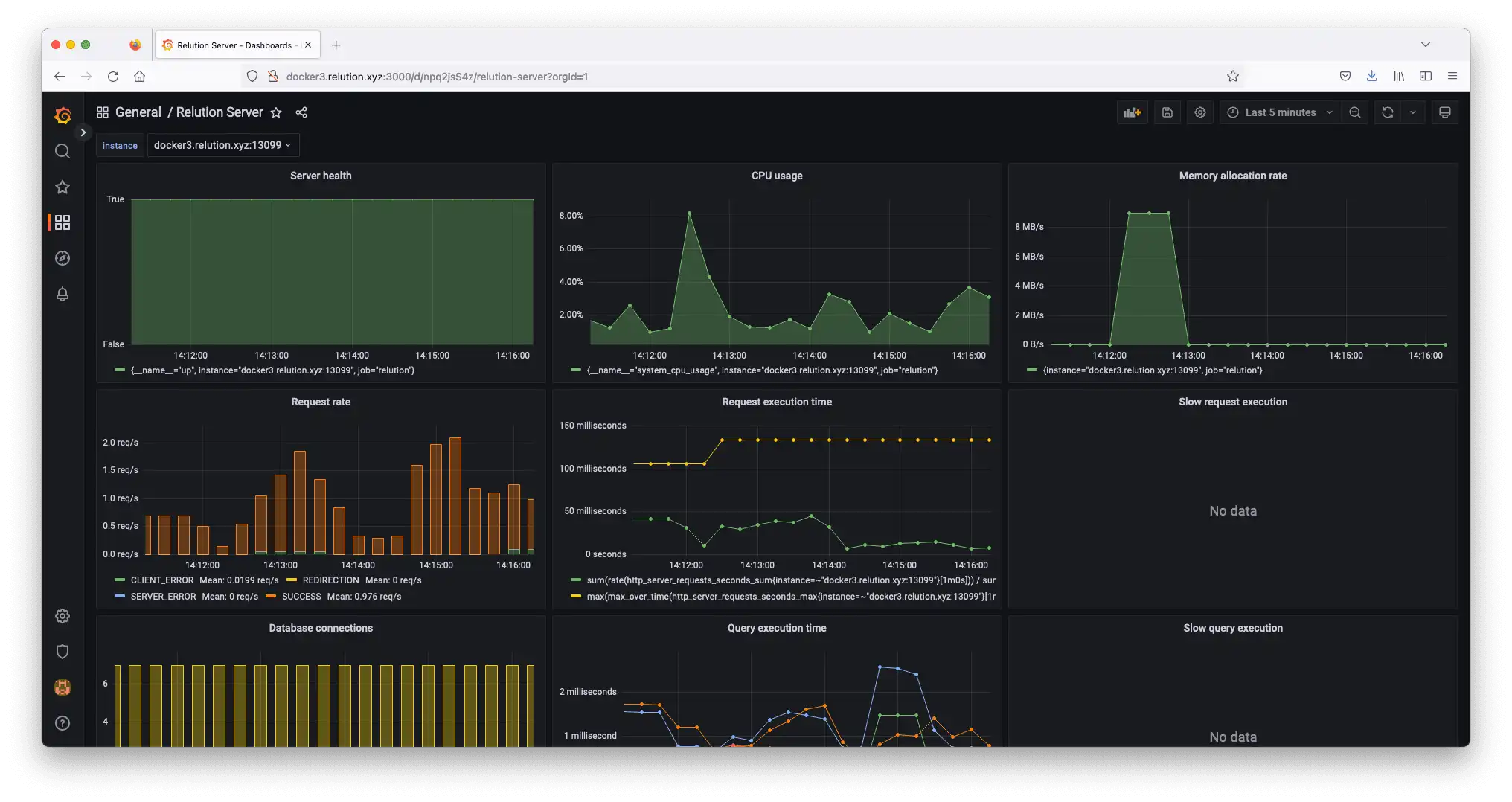Toggle the SERVER_ERROR legend series
The width and height of the screenshot is (1512, 802).
[x=163, y=597]
